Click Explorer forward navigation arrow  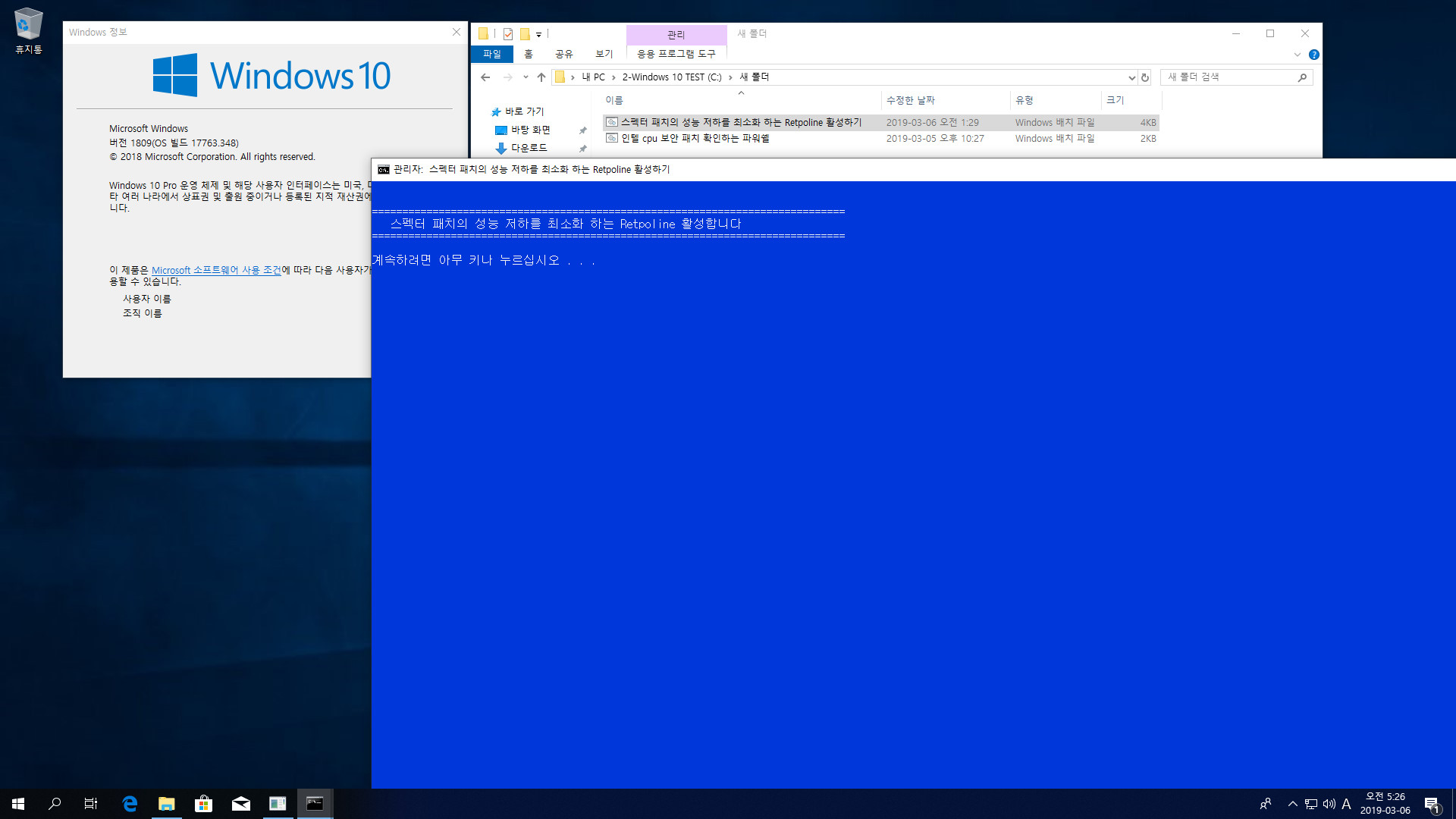pos(507,77)
